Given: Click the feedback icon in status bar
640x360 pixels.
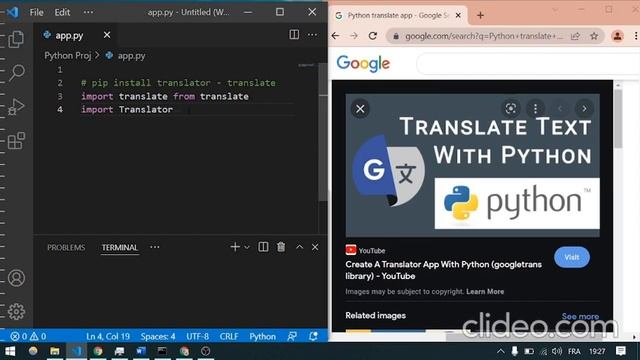Looking at the screenshot, I should click(x=292, y=336).
